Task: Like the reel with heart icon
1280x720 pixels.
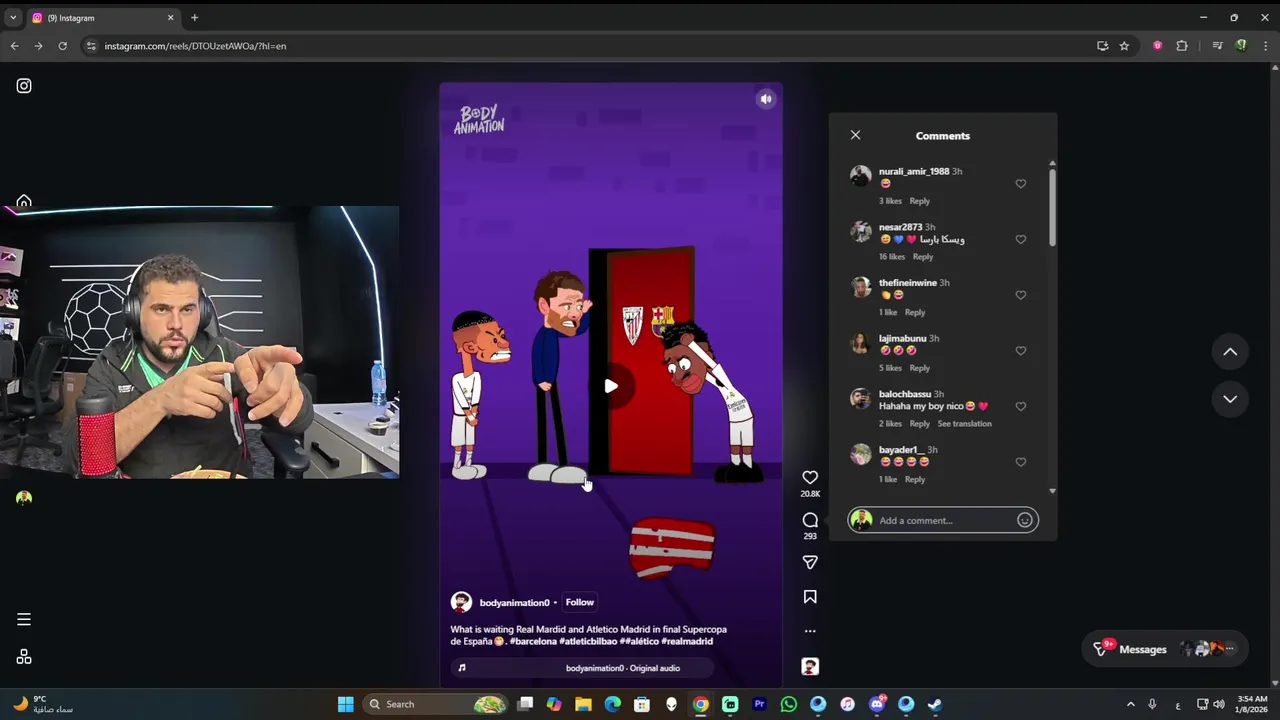Action: [810, 478]
